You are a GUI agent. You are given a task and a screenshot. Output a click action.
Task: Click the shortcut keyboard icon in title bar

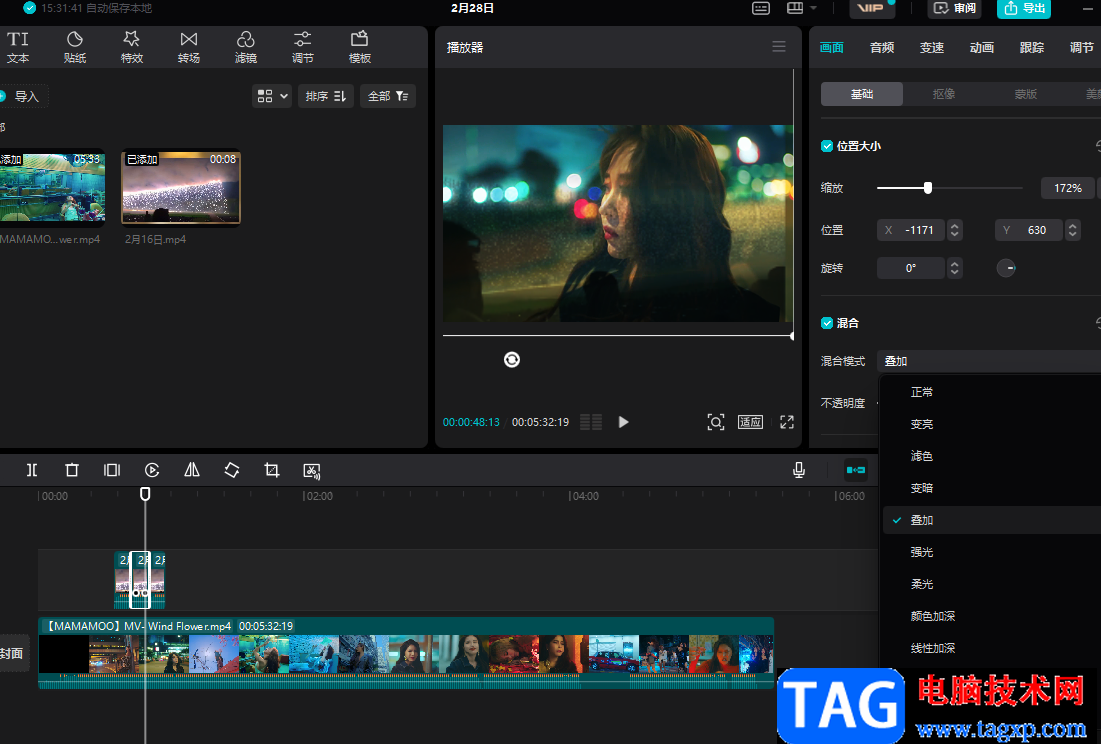pos(760,8)
